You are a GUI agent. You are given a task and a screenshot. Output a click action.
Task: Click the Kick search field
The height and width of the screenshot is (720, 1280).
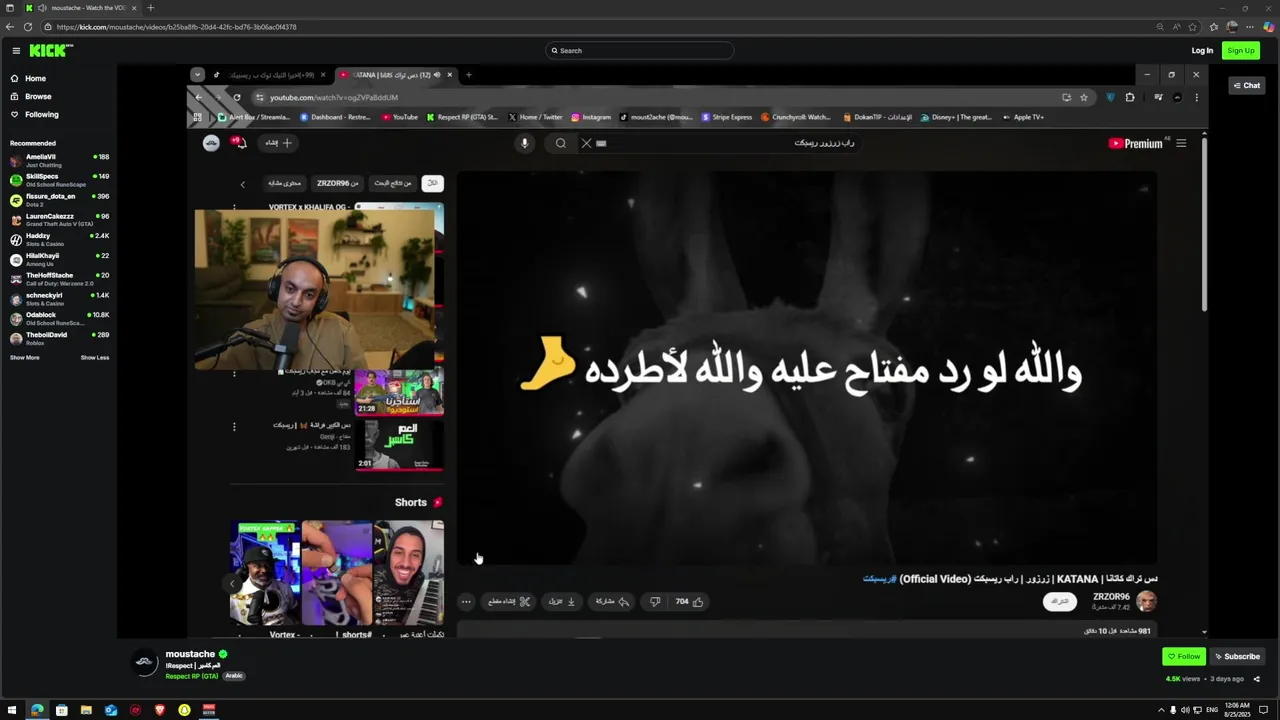tap(640, 50)
